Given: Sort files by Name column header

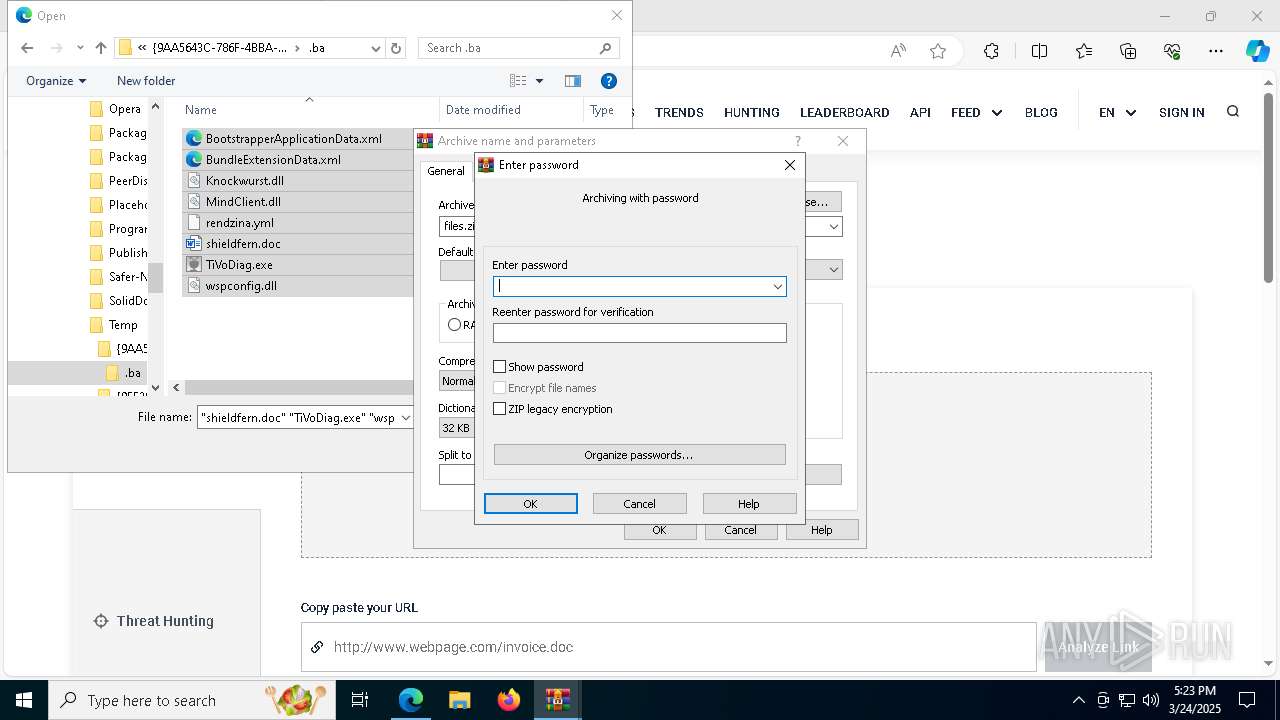Looking at the screenshot, I should click(x=201, y=110).
